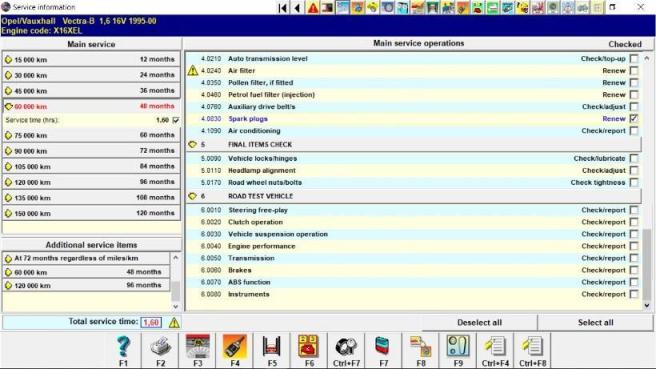
Task: Click the Select all button
Action: 595,323
